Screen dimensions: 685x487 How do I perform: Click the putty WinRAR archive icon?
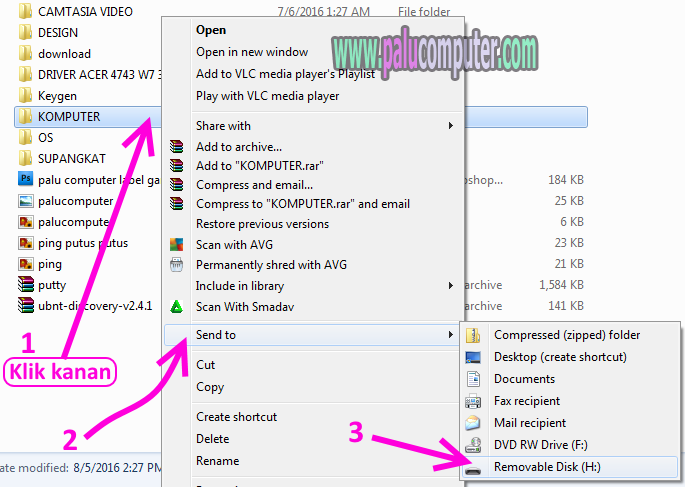click(x=26, y=284)
